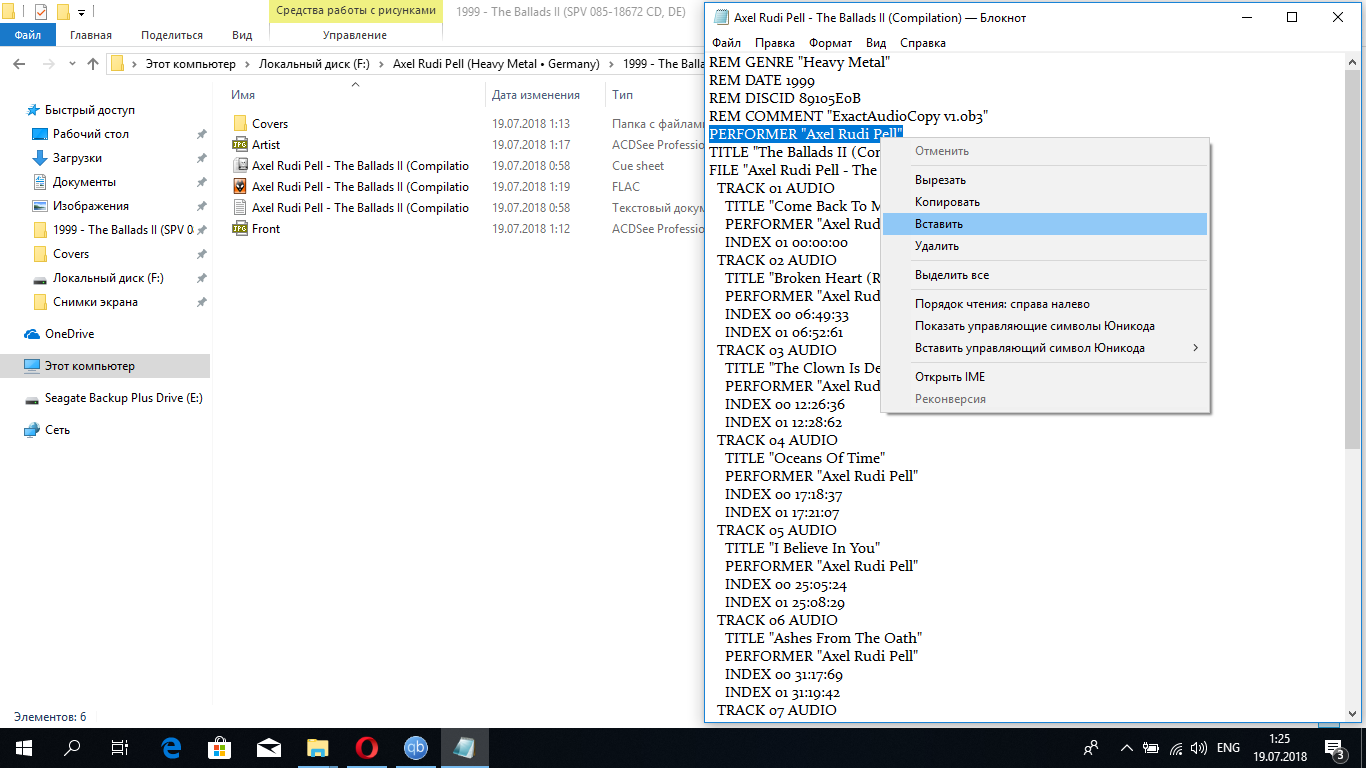This screenshot has height=768, width=1366.
Task: Open the Управление picture tools tab
Action: [x=355, y=35]
